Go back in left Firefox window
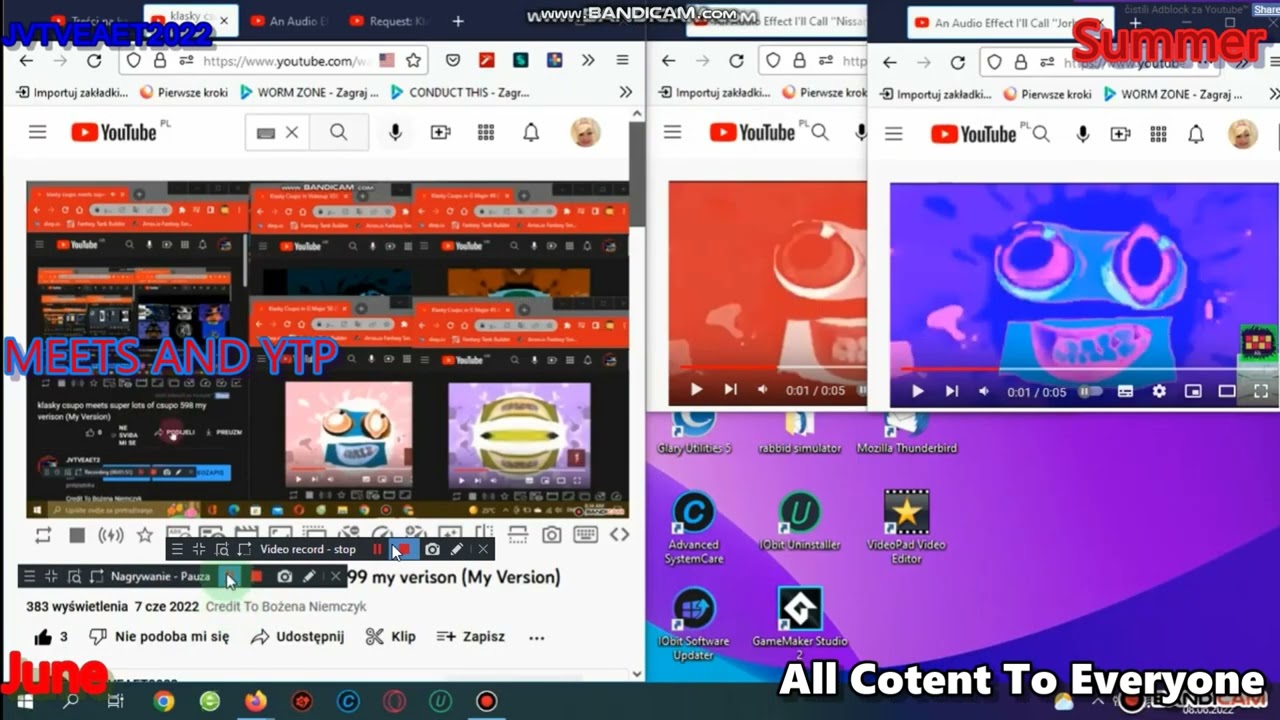The image size is (1280, 720). (26, 60)
